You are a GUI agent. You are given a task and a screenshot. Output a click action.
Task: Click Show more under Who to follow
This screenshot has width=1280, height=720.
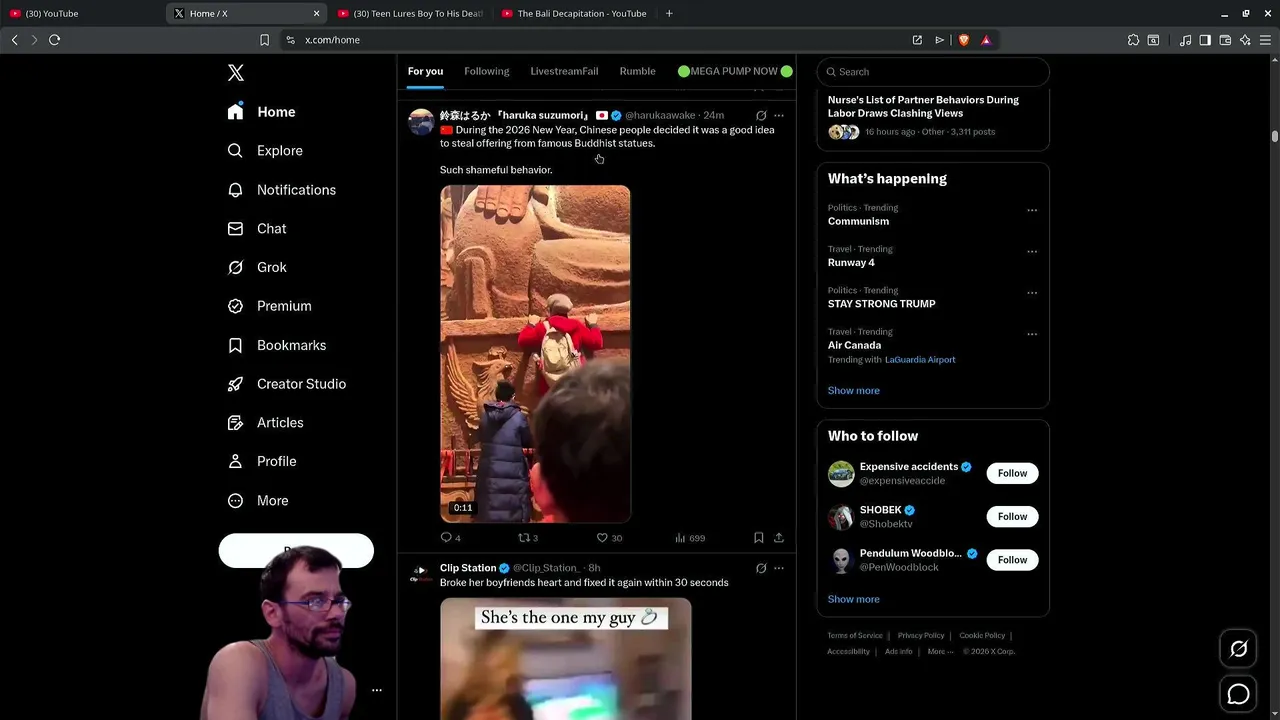click(853, 599)
